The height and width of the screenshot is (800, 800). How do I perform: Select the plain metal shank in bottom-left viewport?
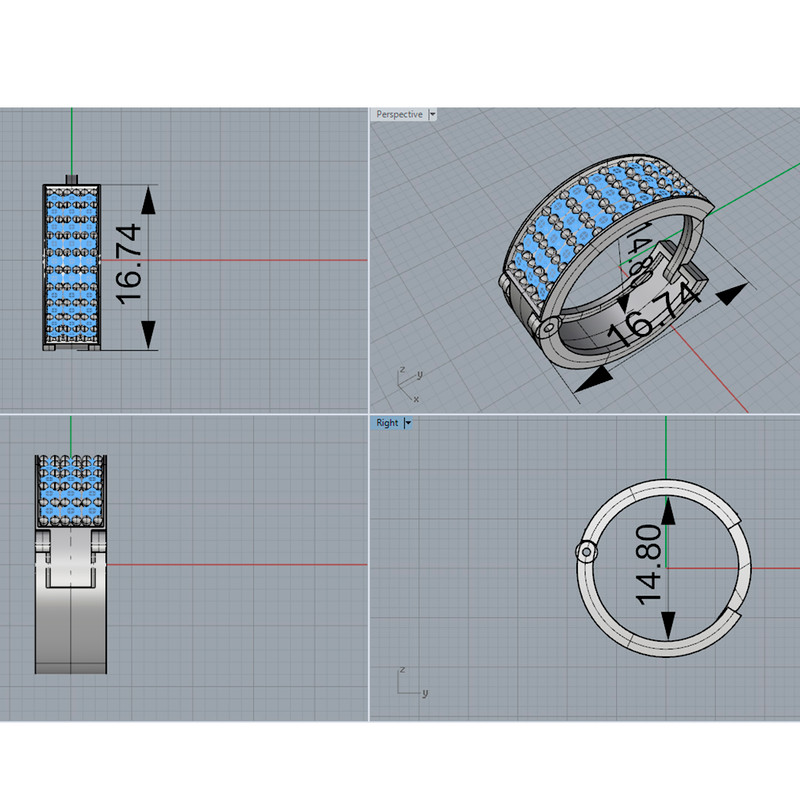(71, 630)
